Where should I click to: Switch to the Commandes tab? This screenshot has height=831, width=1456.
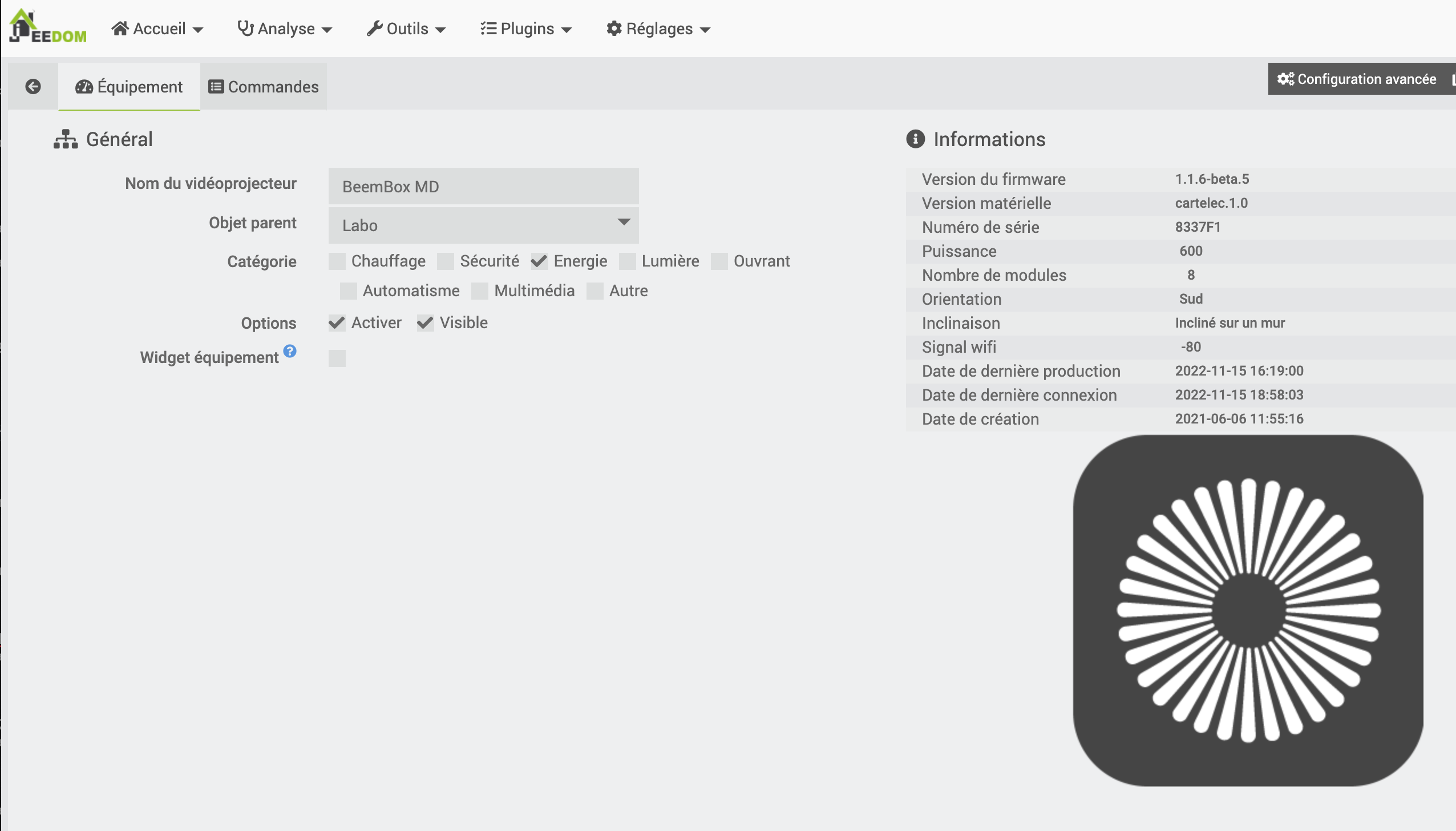coord(264,86)
